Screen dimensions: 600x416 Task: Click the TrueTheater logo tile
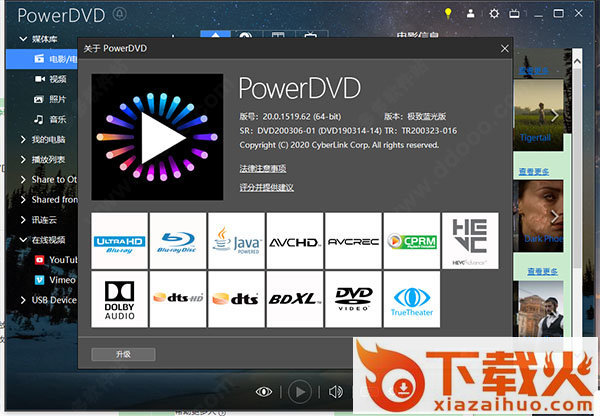[412, 299]
